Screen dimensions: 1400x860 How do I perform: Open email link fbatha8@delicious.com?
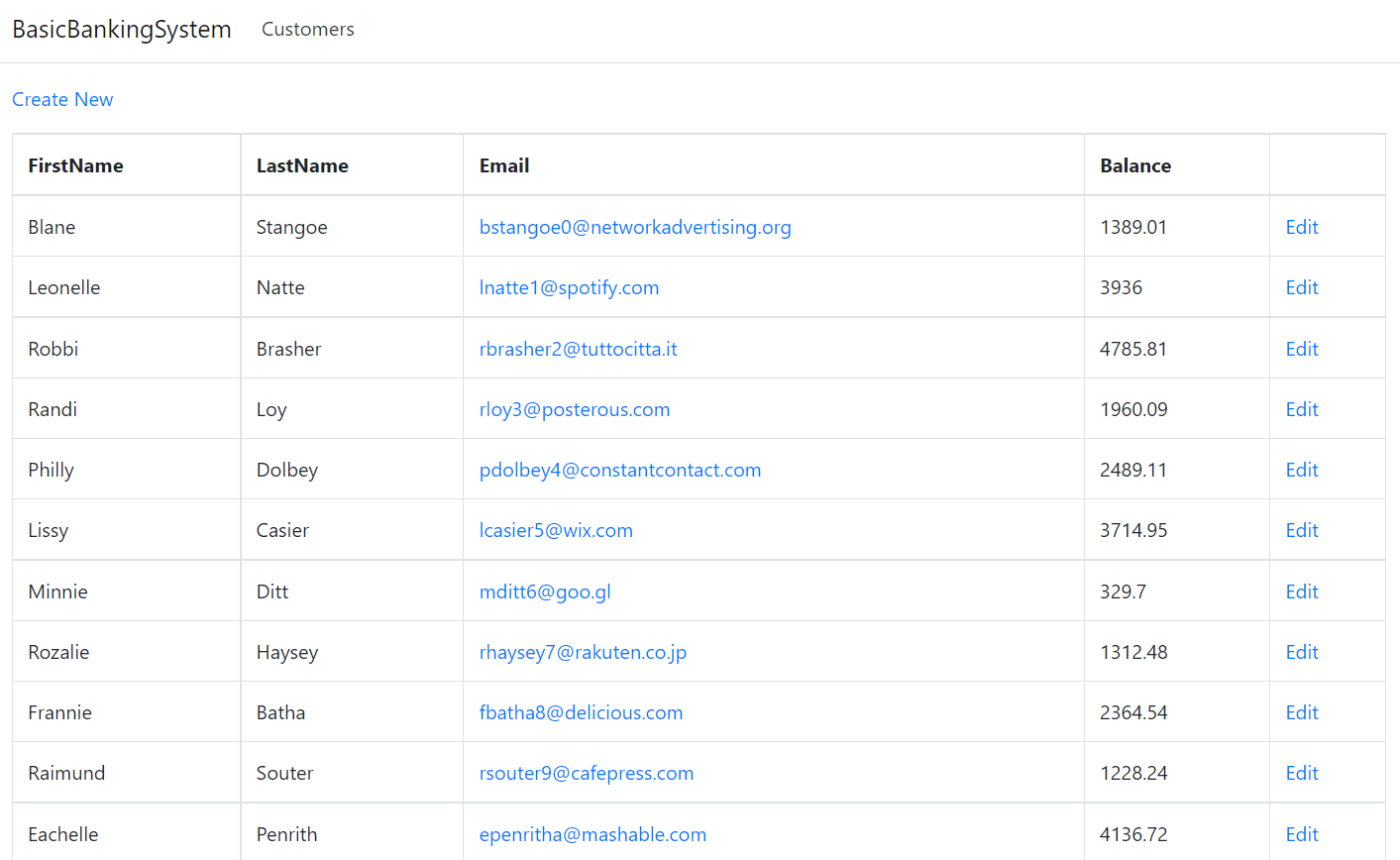point(581,711)
